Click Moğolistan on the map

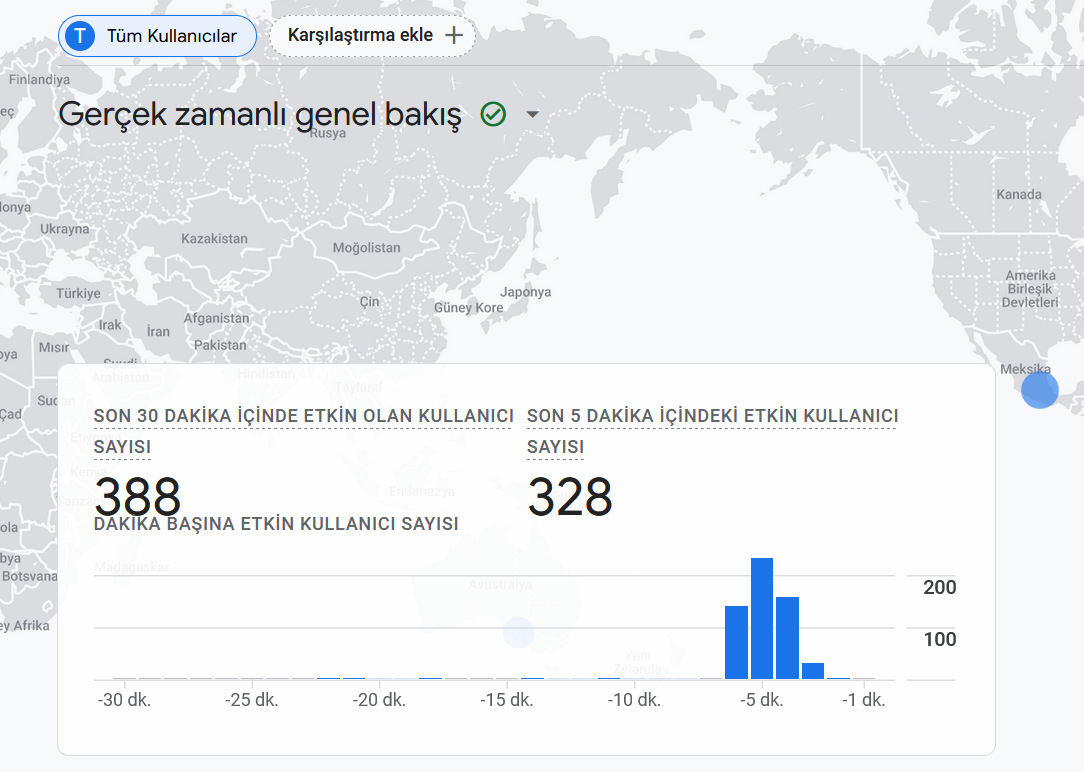click(366, 247)
